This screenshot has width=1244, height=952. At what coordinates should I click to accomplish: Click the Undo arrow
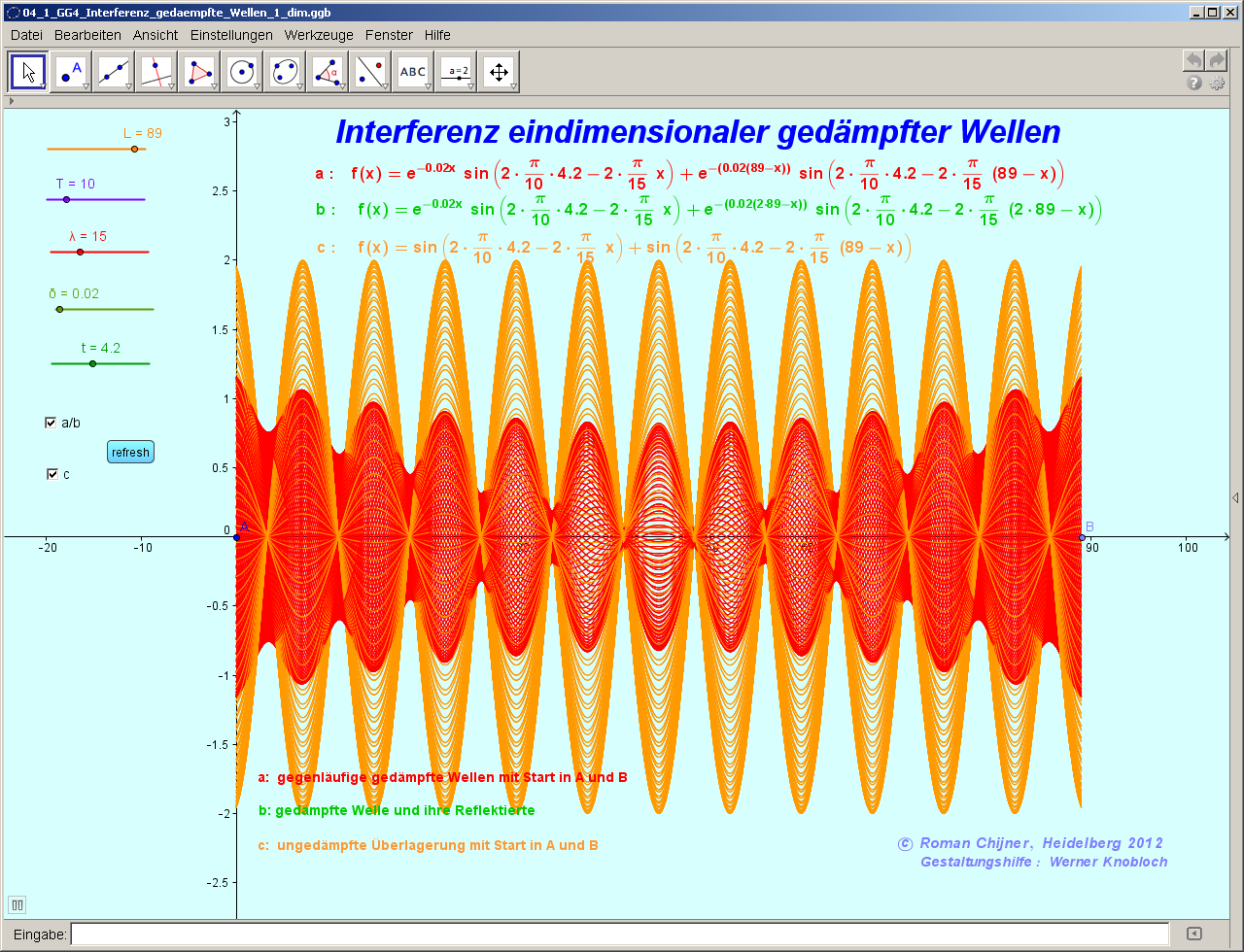pos(1192,59)
